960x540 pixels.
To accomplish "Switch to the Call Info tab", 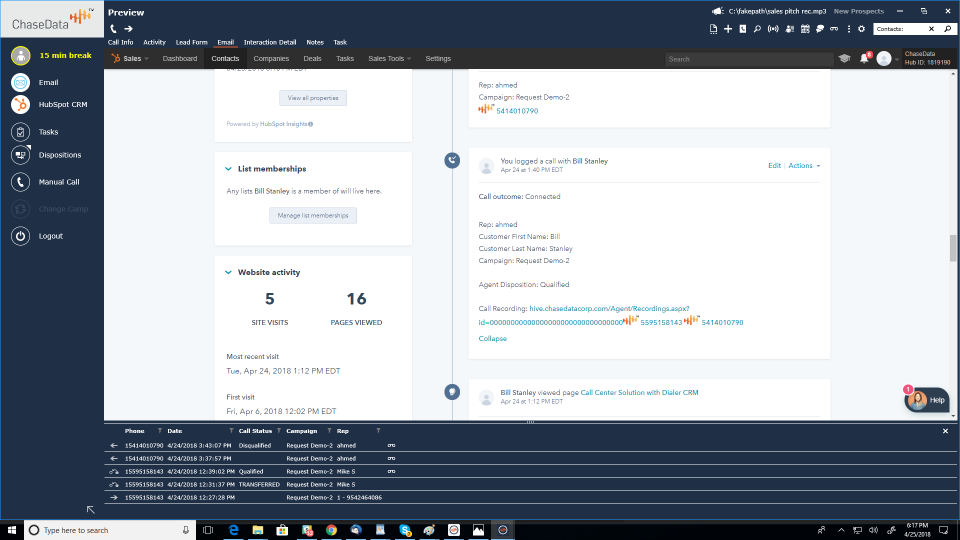I will click(x=121, y=42).
